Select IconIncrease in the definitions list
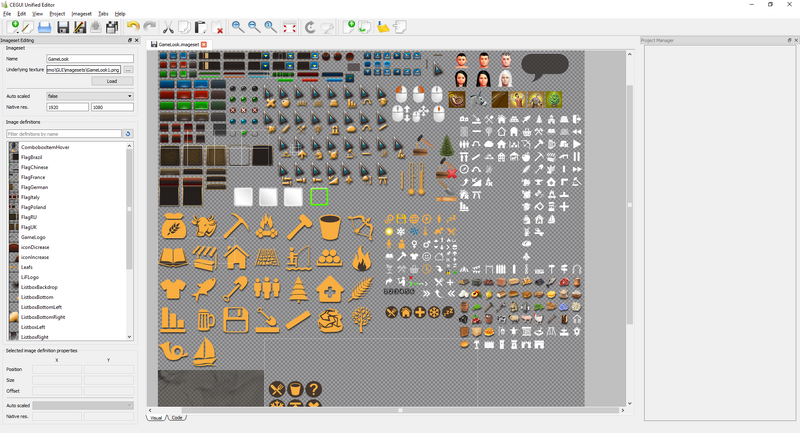Viewport: 800px width, 433px height. pyautogui.click(x=35, y=257)
